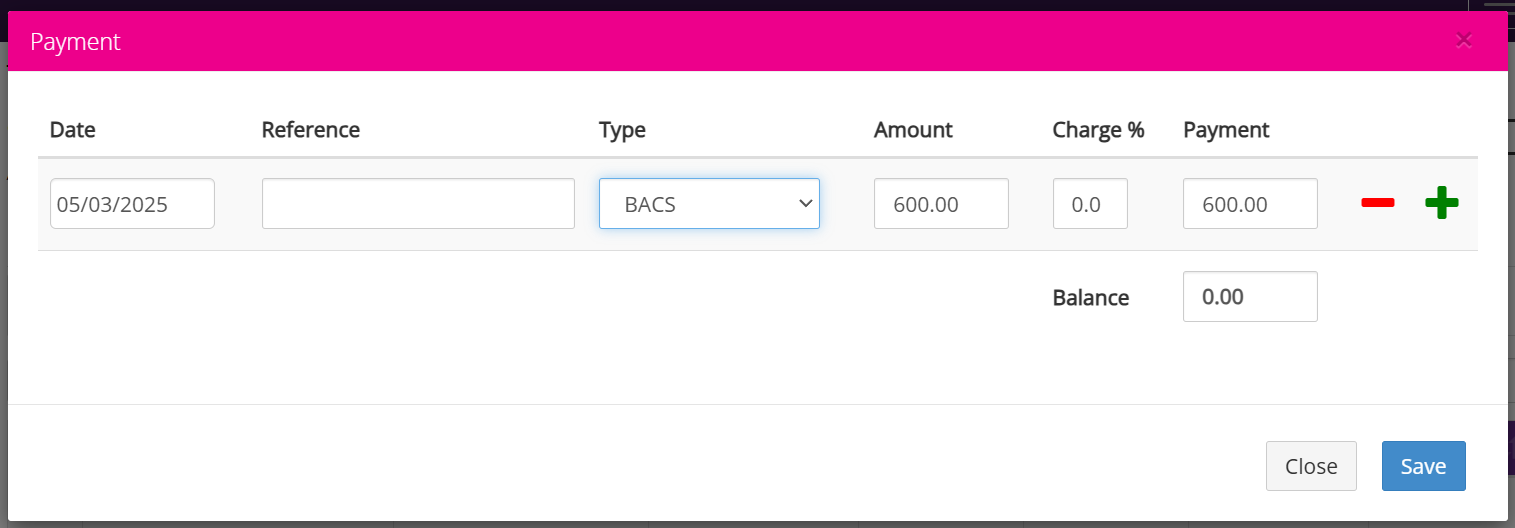Select the Payment field in the row
Image resolution: width=1515 pixels, height=528 pixels.
(1250, 204)
